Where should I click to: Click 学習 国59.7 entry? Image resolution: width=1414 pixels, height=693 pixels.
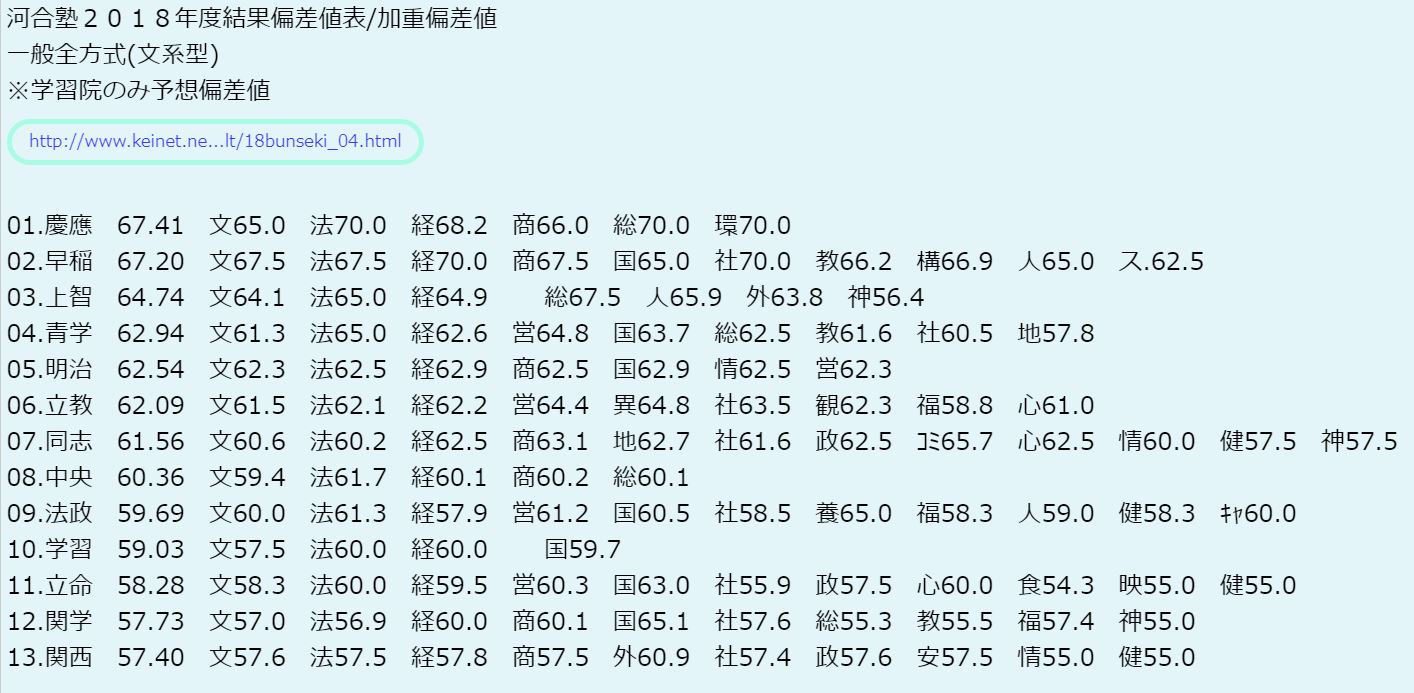(x=583, y=550)
